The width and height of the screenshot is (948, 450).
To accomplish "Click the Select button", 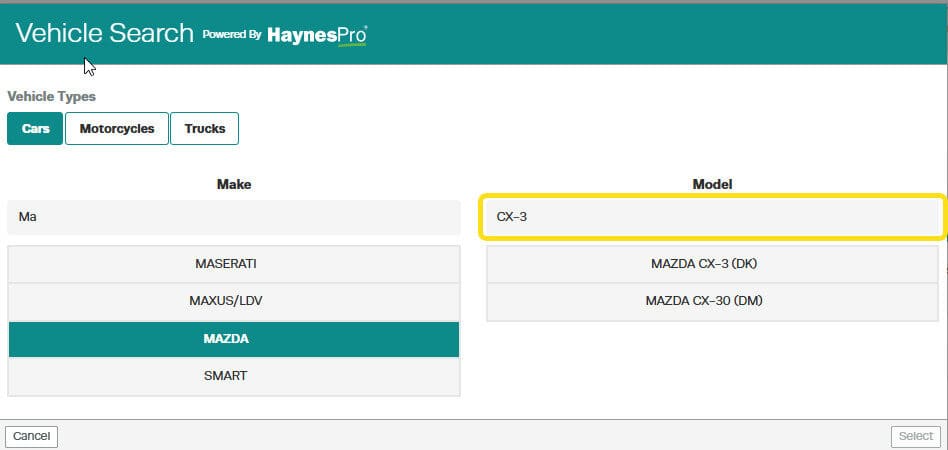I will 916,436.
